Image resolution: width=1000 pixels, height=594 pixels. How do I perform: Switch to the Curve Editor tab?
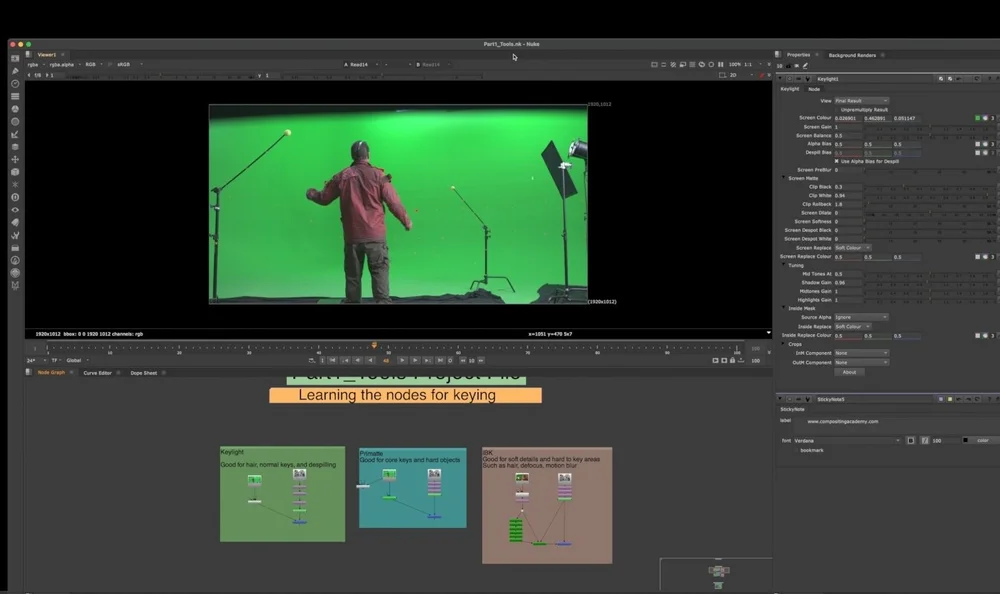98,373
